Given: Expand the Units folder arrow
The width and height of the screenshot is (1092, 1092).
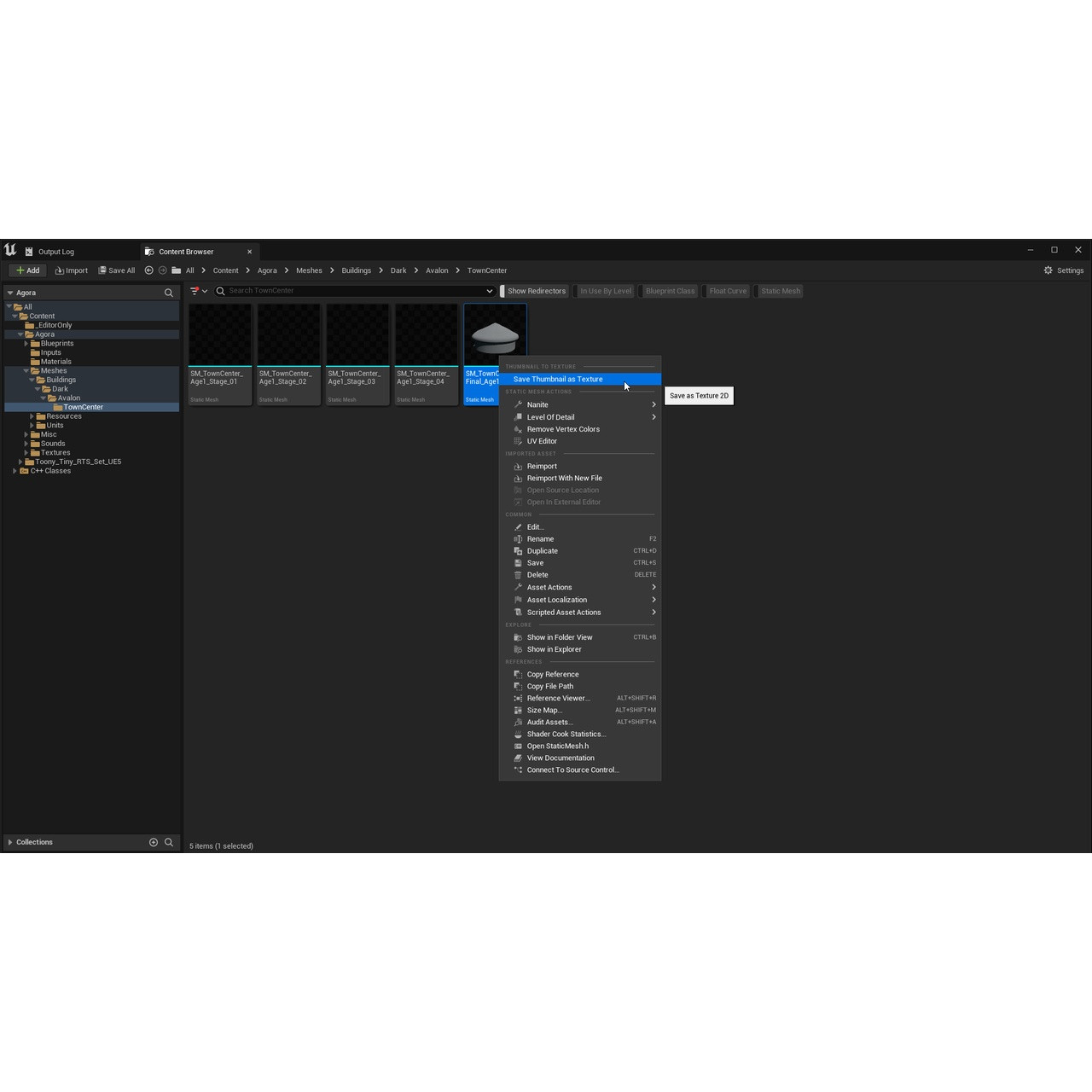Looking at the screenshot, I should pos(32,426).
